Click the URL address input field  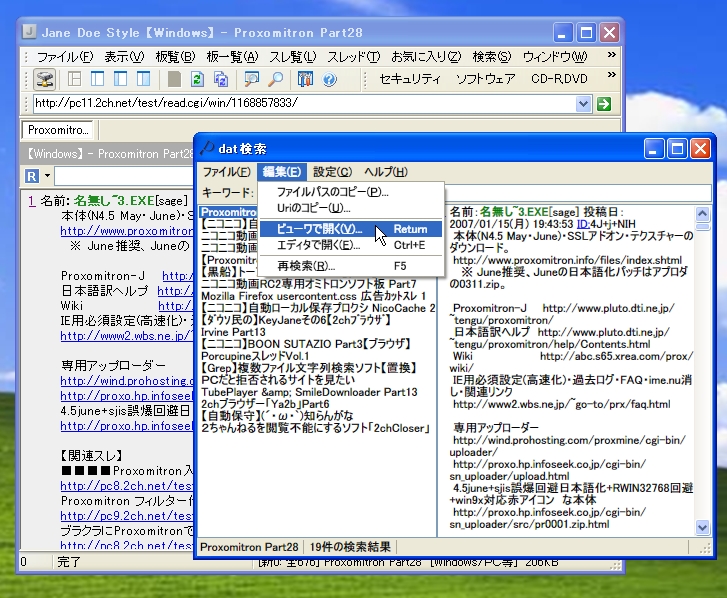pyautogui.click(x=305, y=103)
